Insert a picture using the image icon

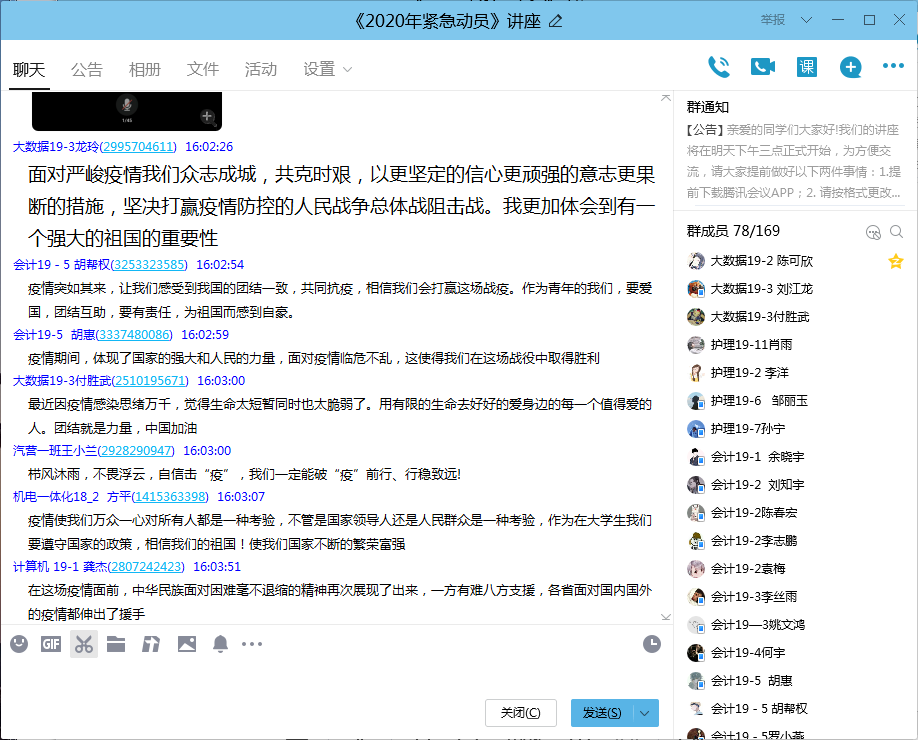tap(187, 644)
